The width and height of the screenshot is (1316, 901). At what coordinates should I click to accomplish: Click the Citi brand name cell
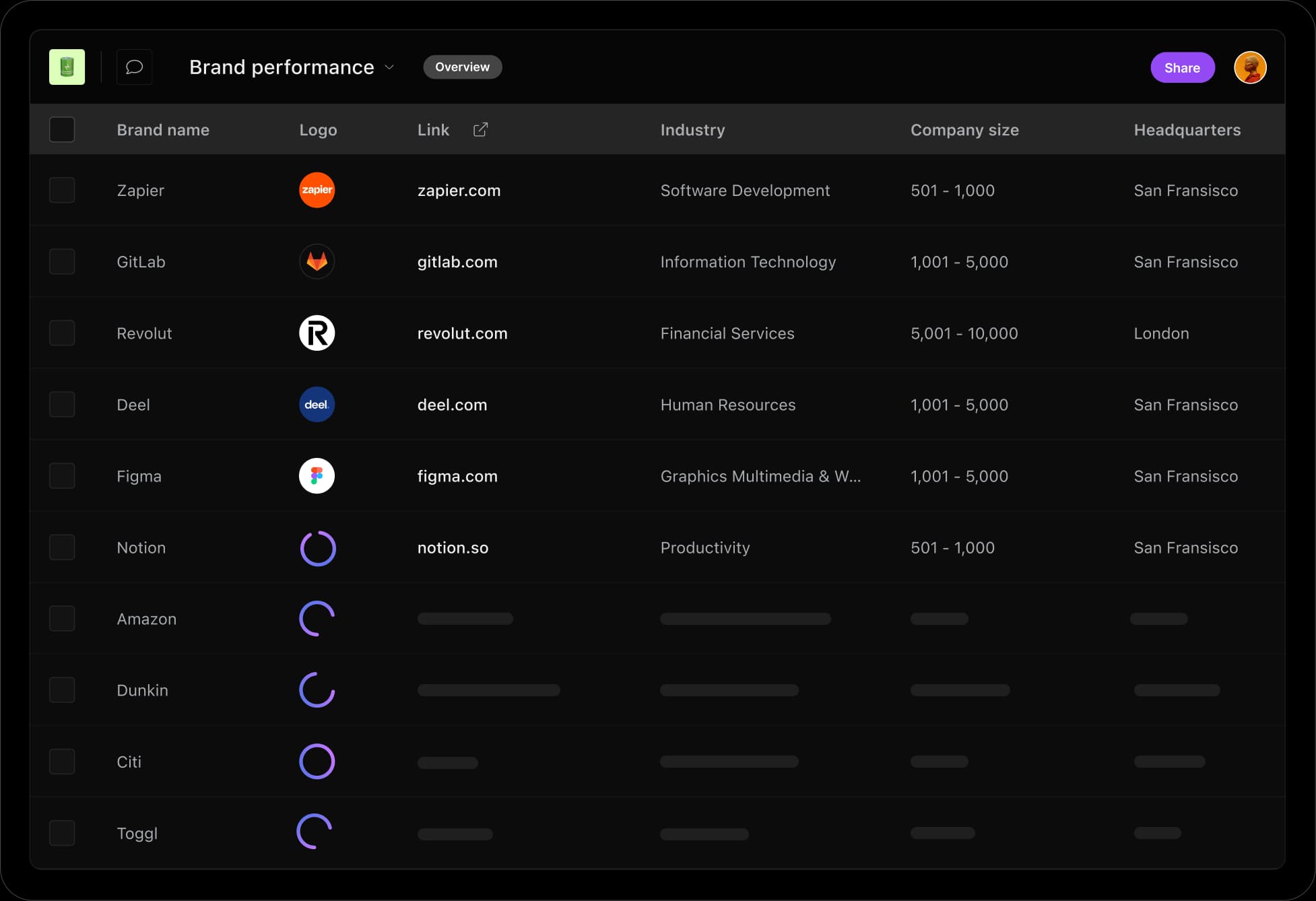tap(129, 762)
